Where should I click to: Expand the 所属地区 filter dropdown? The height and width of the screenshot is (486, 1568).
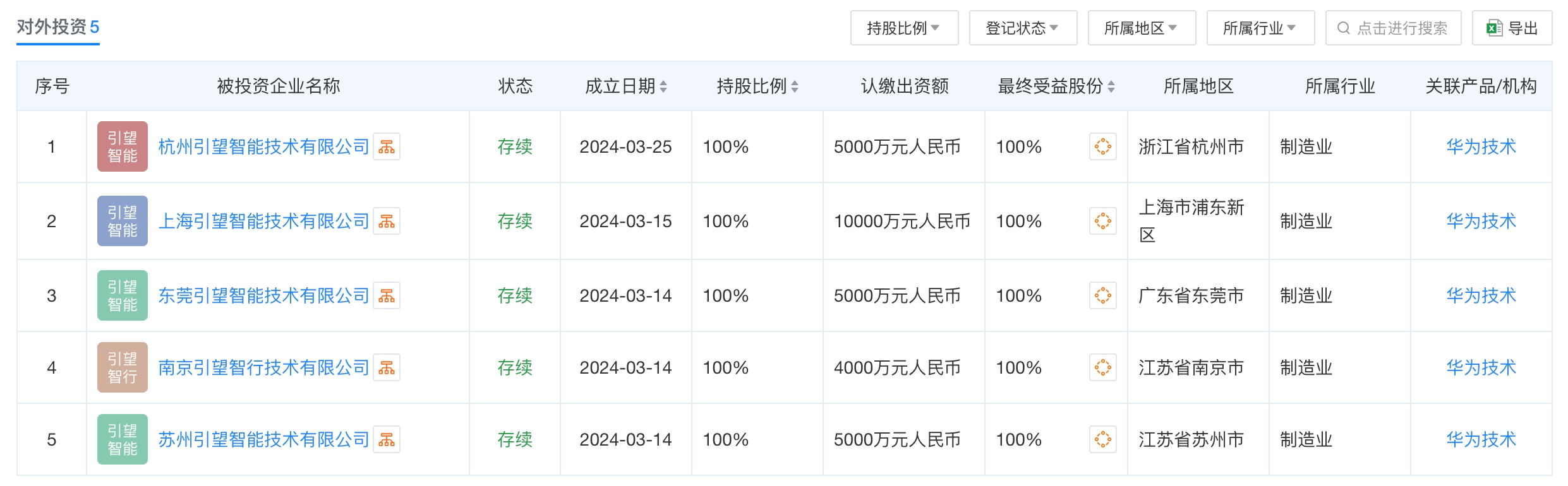[1142, 28]
